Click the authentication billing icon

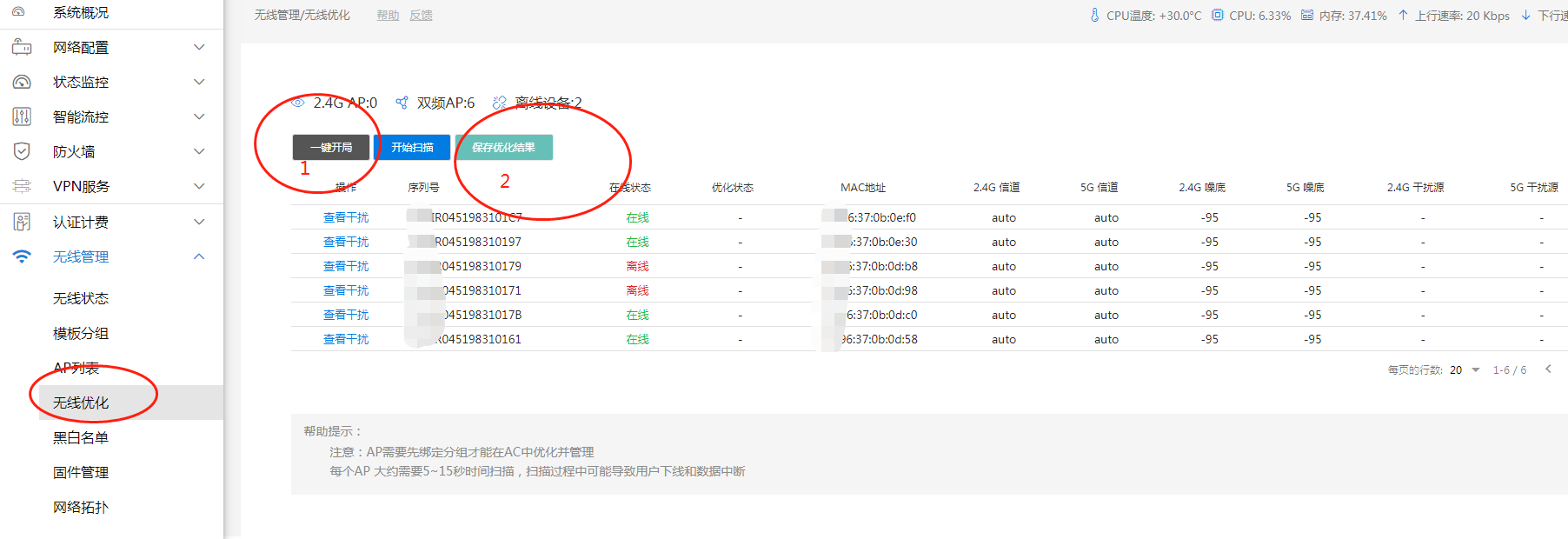click(x=22, y=222)
